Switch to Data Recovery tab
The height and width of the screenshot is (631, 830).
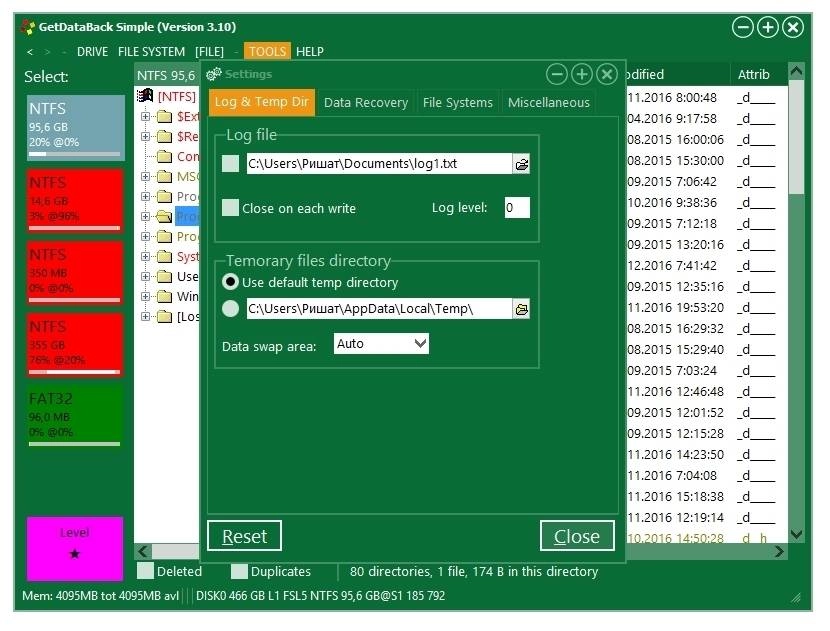tap(366, 103)
